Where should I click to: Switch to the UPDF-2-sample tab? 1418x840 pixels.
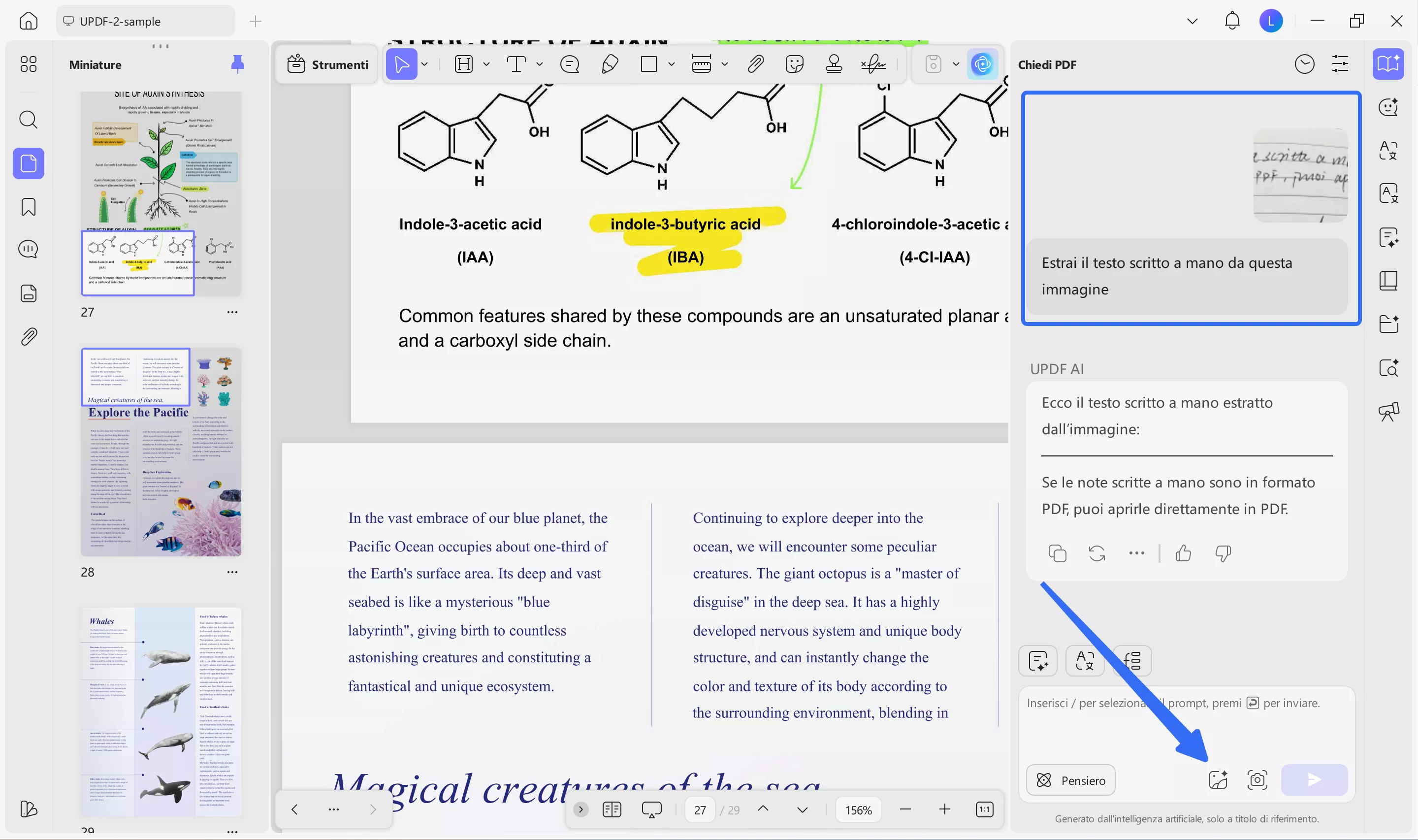145,21
